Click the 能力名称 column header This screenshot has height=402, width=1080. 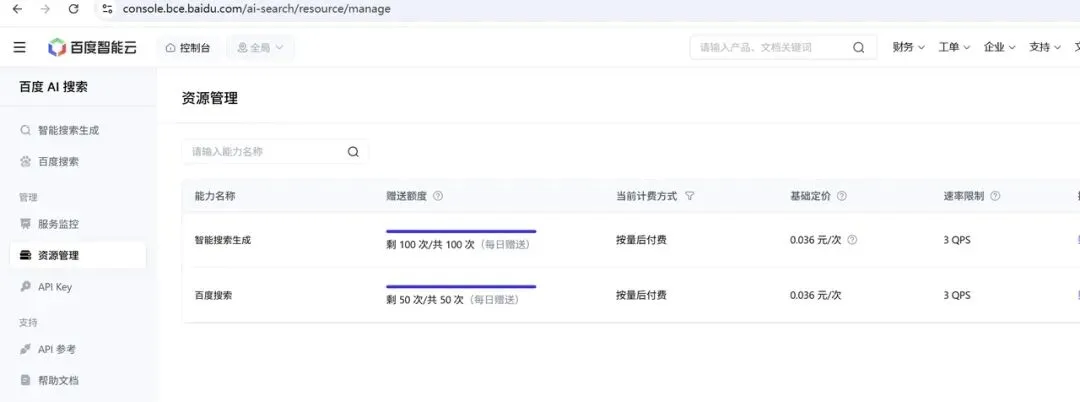(x=215, y=196)
